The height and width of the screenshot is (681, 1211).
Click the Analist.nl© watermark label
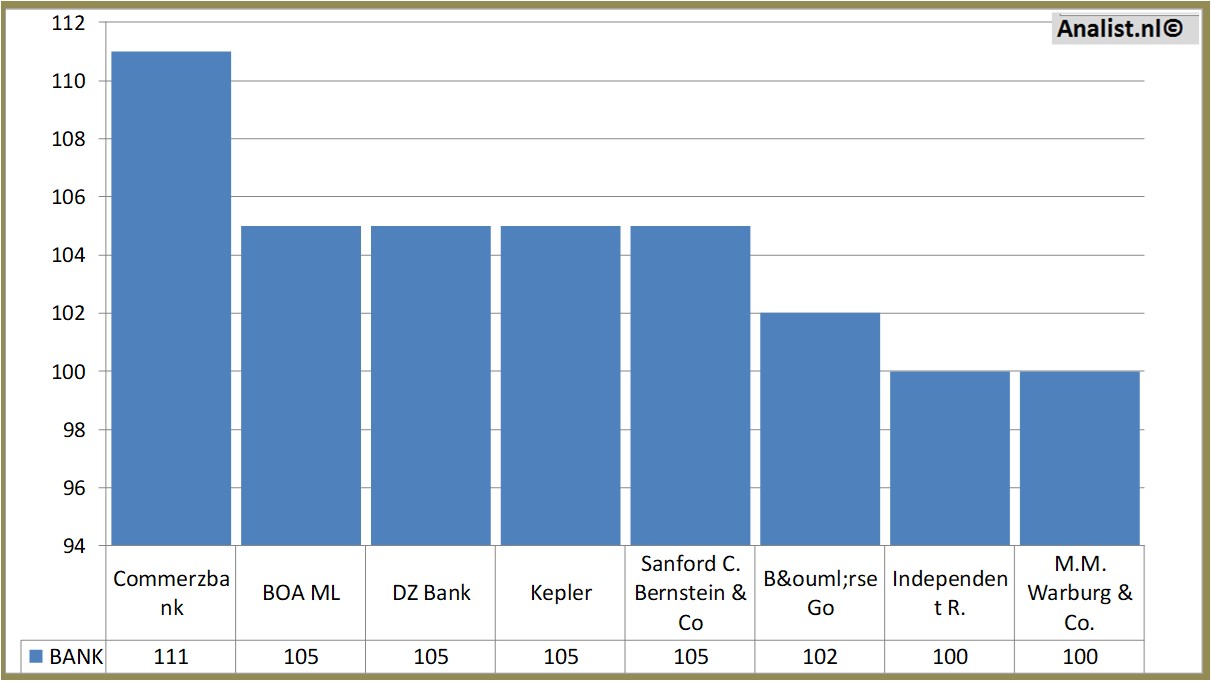tap(1119, 30)
